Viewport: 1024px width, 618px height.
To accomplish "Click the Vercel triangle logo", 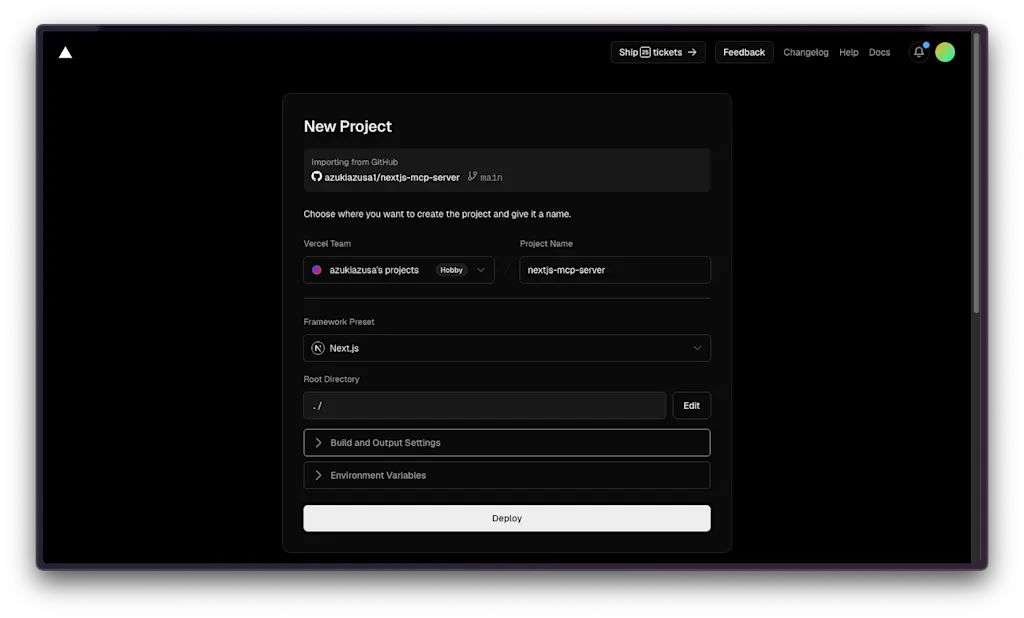I will (65, 53).
